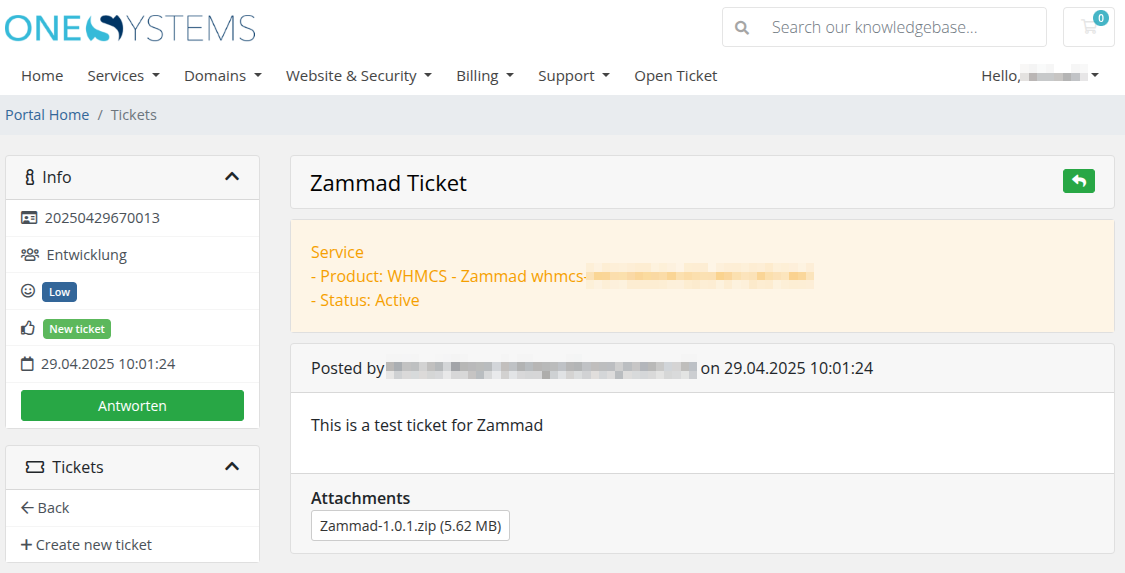This screenshot has width=1125, height=573.
Task: Click Create new ticket link
Action: pos(87,545)
